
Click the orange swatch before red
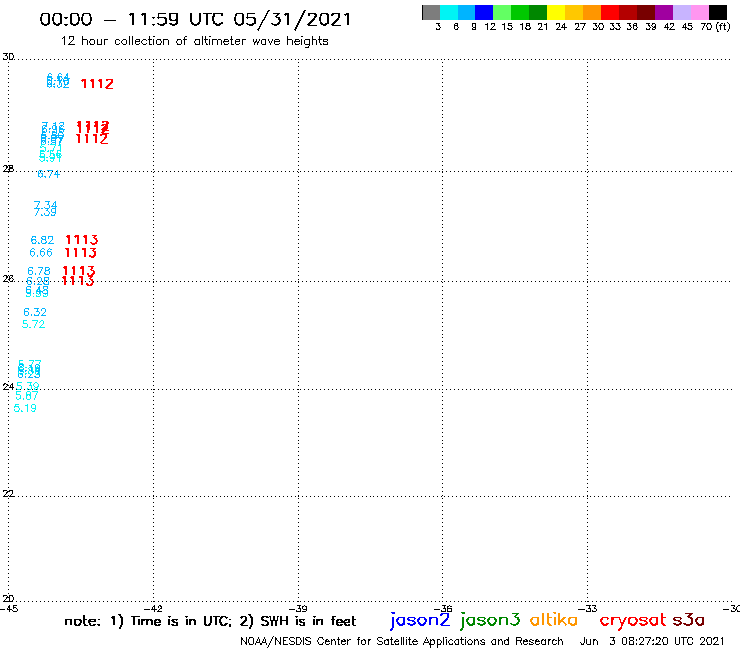coord(592,12)
